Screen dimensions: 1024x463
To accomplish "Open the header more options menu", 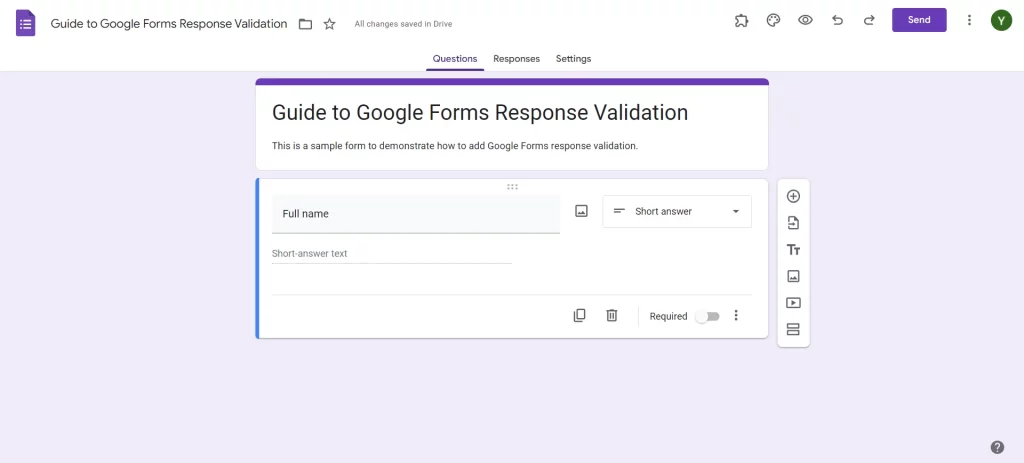I will [x=969, y=20].
